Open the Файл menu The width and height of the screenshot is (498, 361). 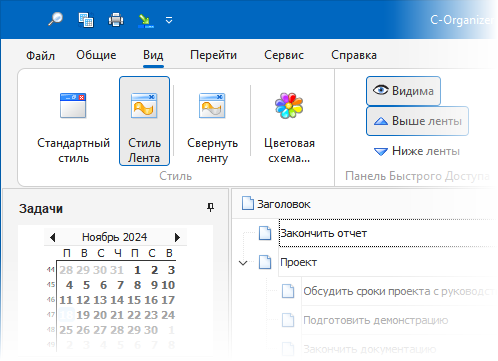[40, 55]
